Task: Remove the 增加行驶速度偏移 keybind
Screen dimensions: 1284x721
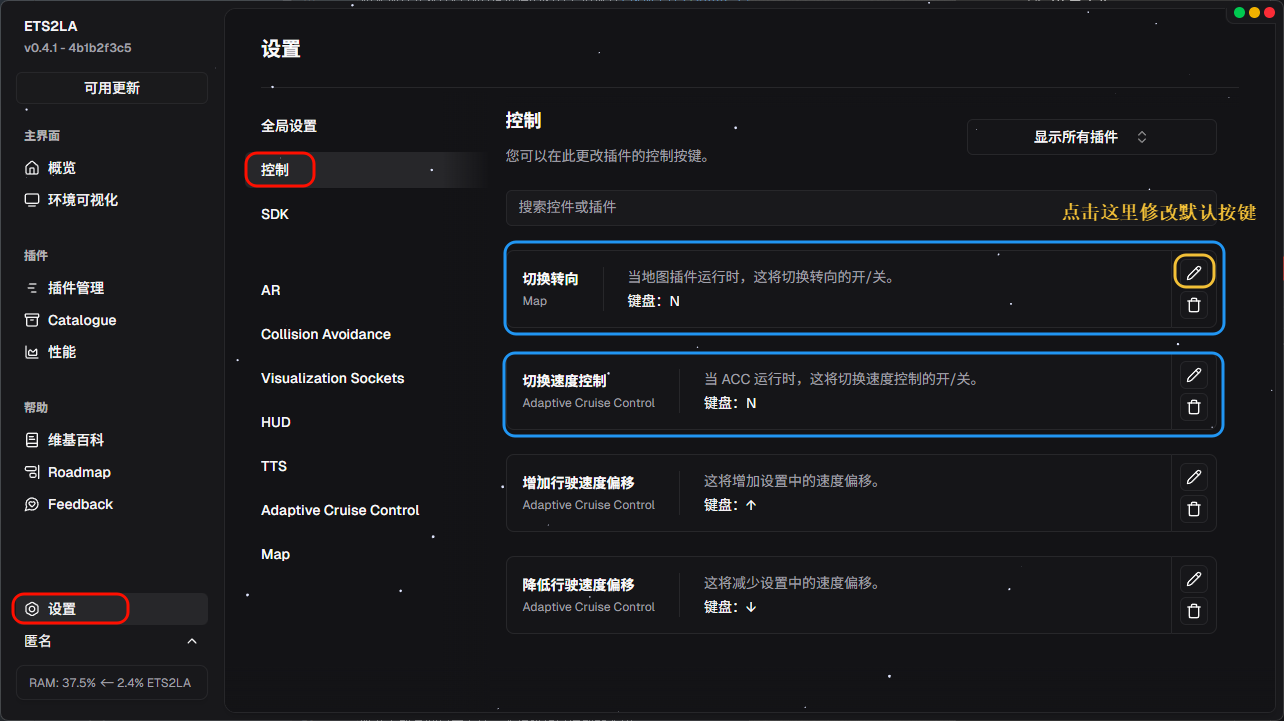Action: (1193, 509)
